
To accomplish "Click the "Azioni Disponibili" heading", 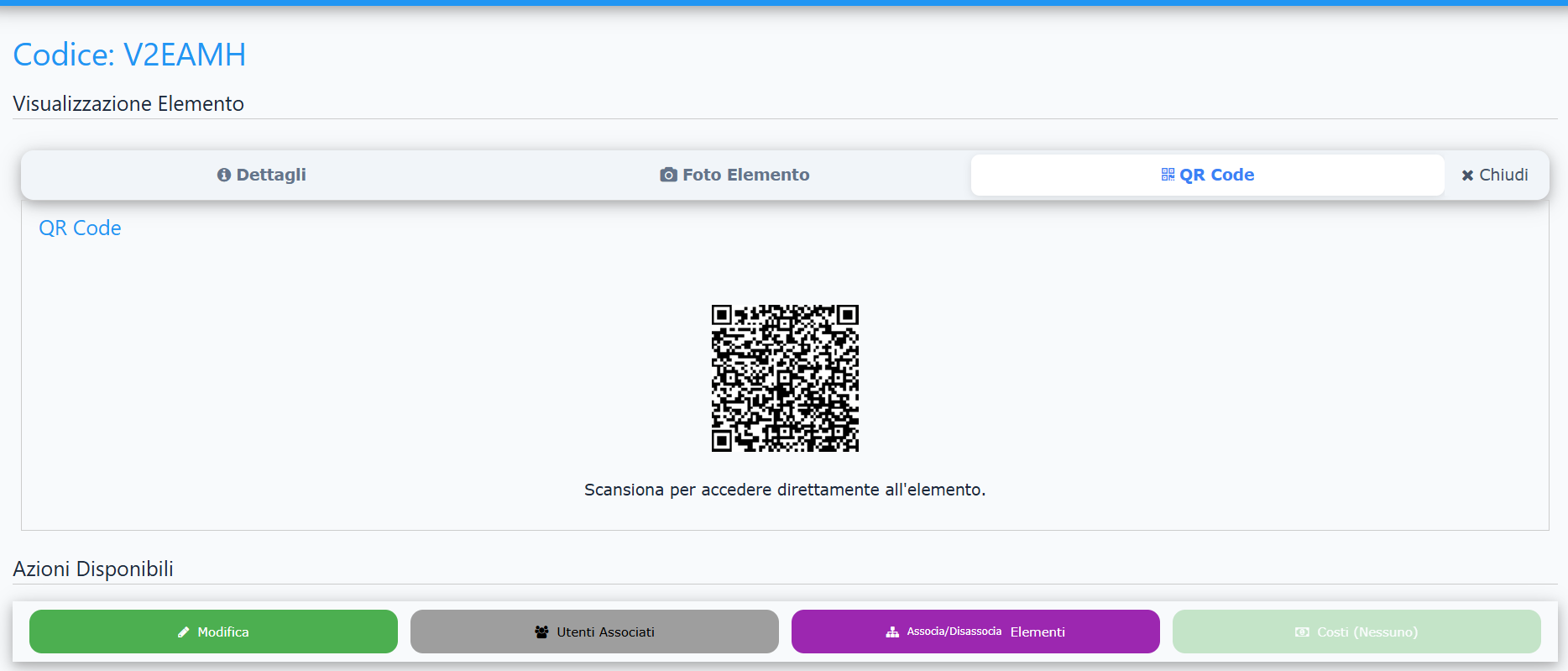I will pos(93,569).
